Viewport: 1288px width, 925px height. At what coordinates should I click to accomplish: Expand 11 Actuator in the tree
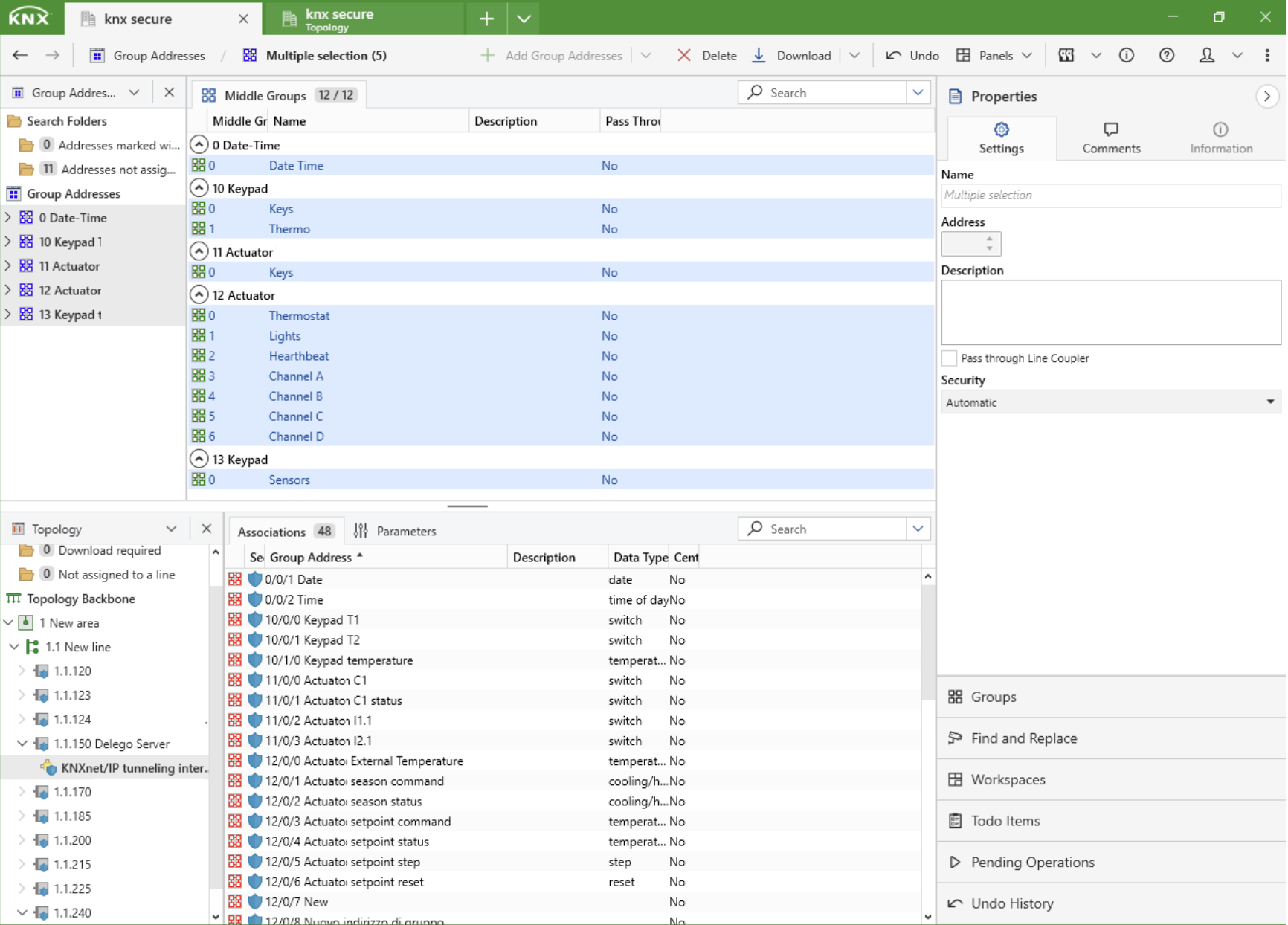coord(8,265)
